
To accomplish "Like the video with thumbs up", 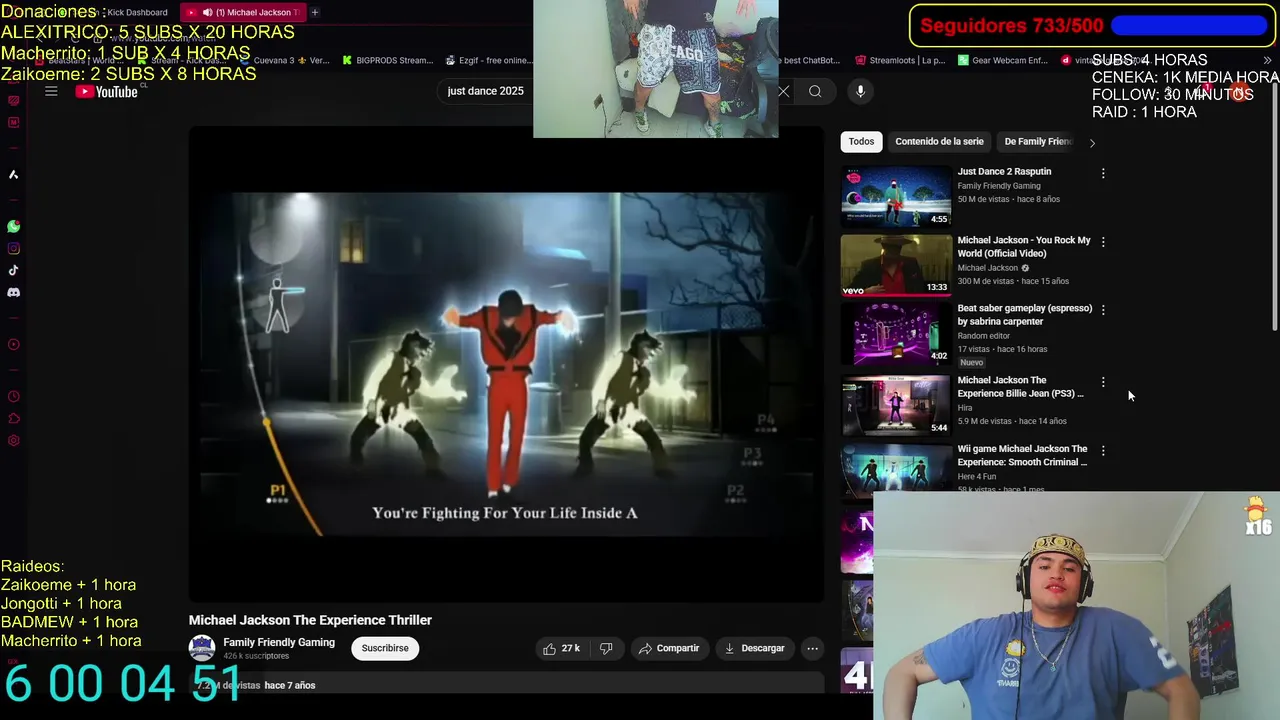I will [x=561, y=648].
